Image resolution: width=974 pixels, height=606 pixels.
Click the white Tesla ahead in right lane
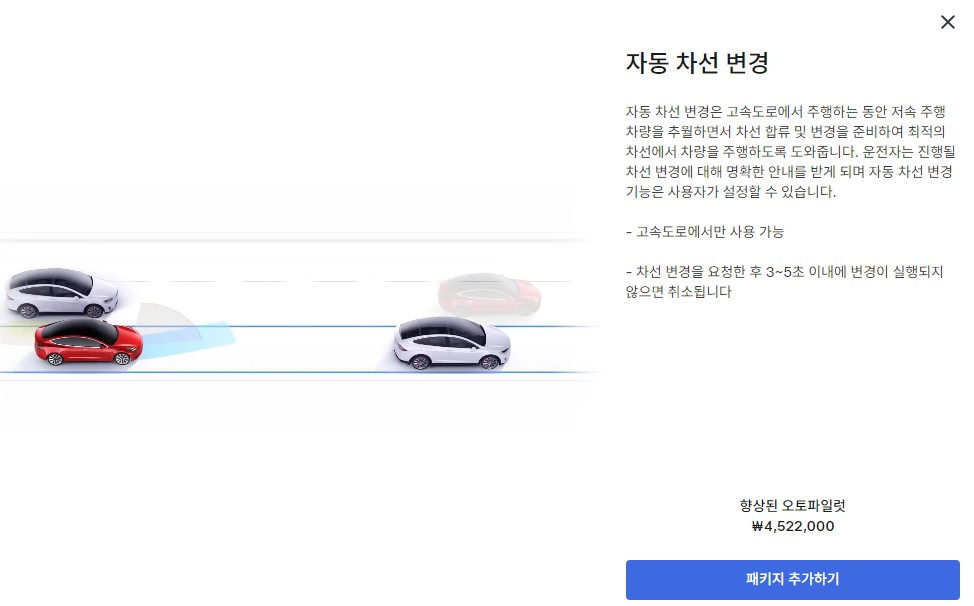tap(450, 345)
